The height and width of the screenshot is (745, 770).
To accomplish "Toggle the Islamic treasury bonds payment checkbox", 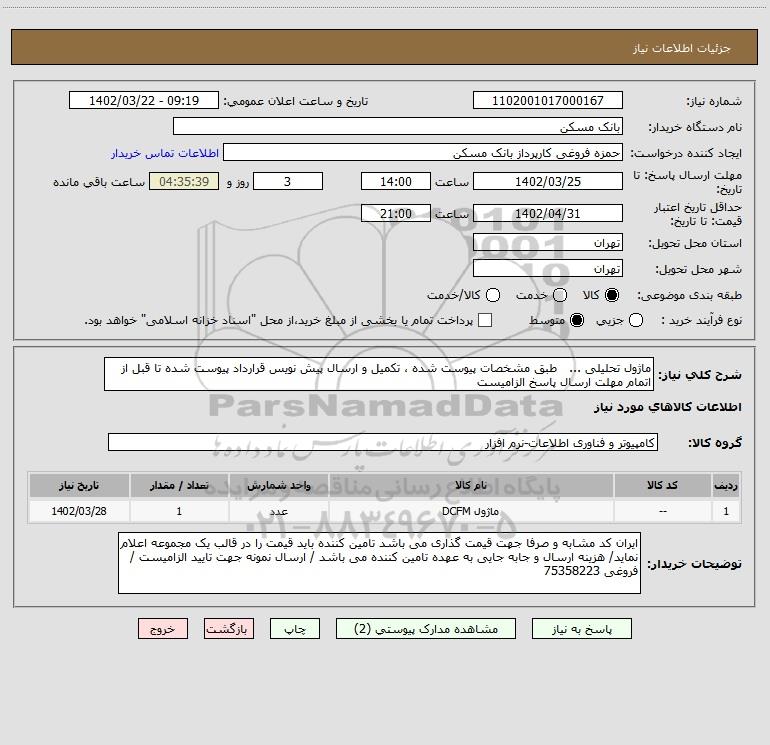I will tap(485, 320).
